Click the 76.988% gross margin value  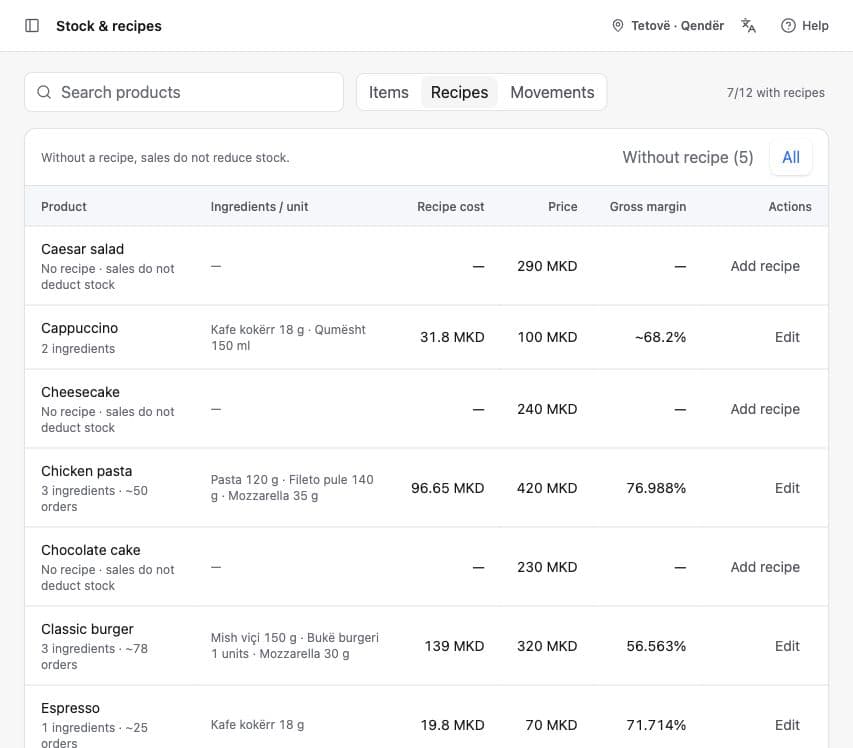coord(656,488)
